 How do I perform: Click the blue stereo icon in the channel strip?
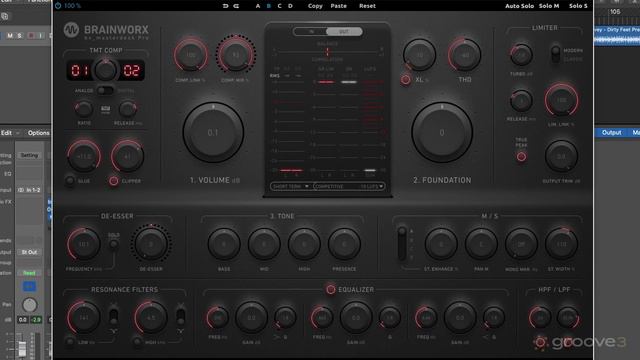29,287
